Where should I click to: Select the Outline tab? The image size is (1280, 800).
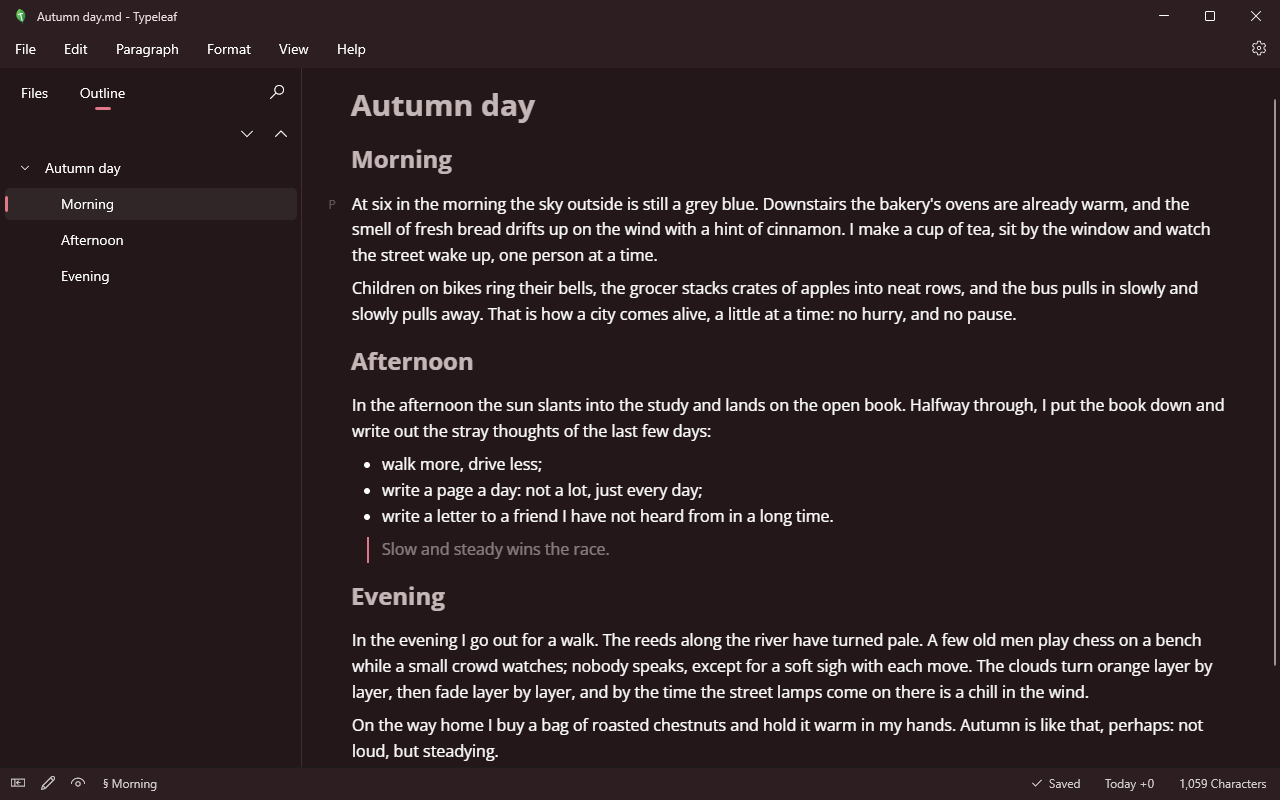pyautogui.click(x=102, y=93)
